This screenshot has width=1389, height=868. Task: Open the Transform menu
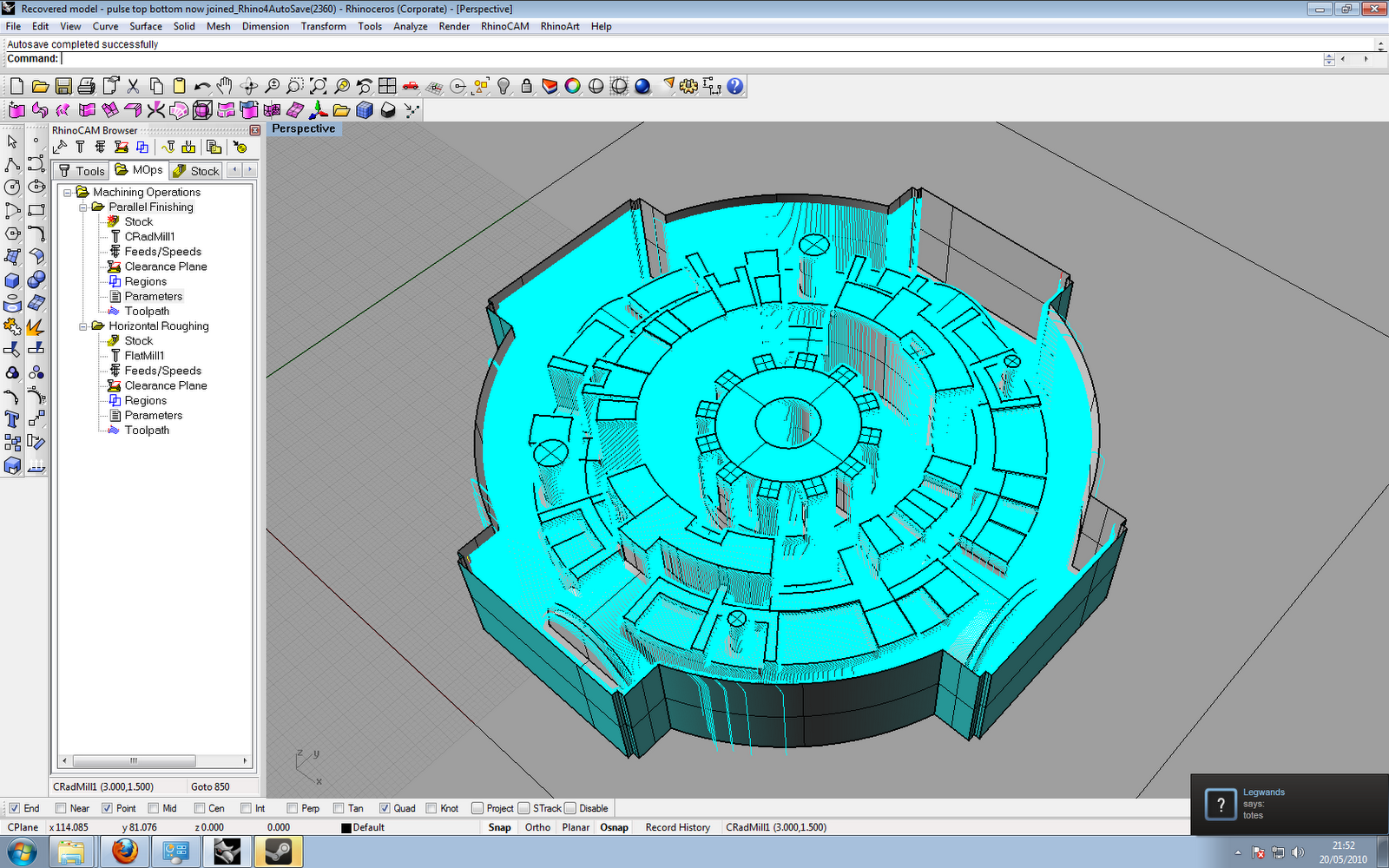click(x=323, y=26)
